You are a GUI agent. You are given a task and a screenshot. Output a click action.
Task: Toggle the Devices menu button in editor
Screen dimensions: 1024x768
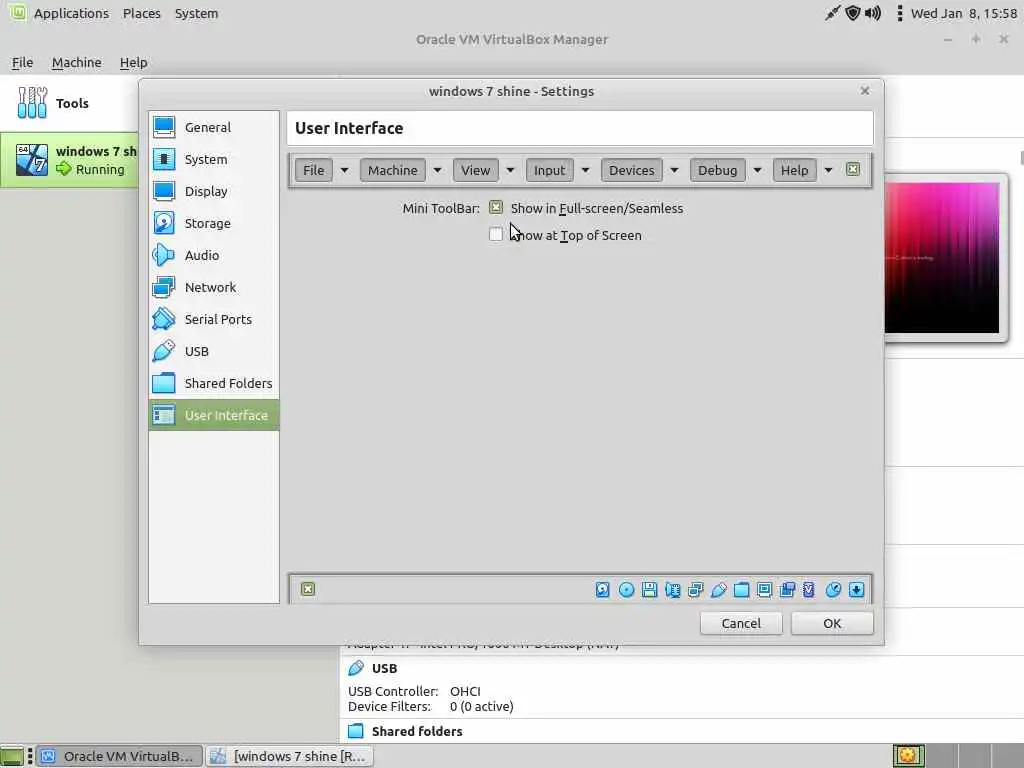click(x=632, y=170)
